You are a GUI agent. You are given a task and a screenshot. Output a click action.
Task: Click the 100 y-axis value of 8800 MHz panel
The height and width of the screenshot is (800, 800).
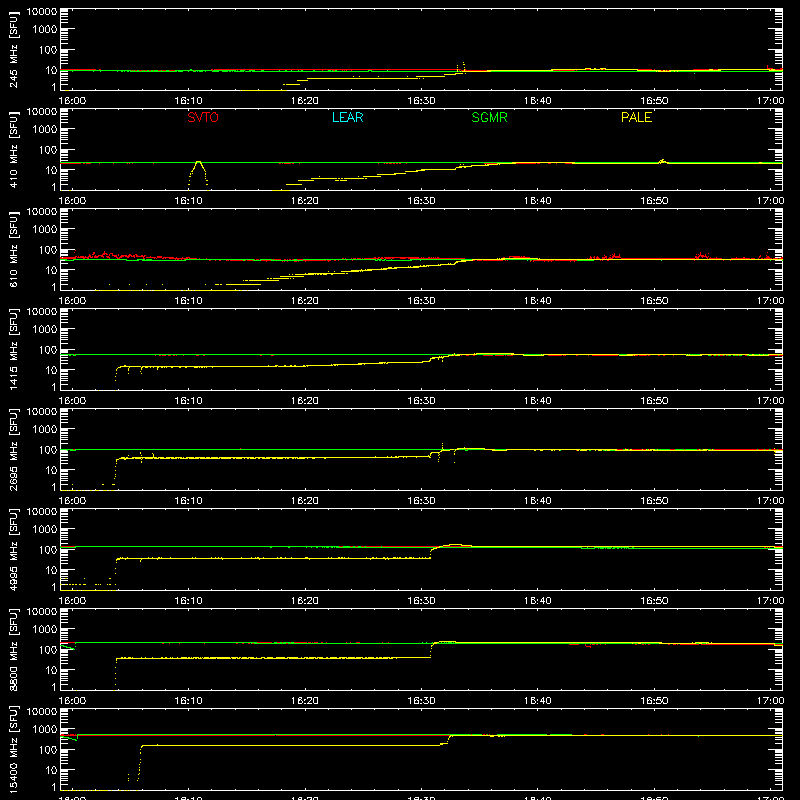[48, 650]
